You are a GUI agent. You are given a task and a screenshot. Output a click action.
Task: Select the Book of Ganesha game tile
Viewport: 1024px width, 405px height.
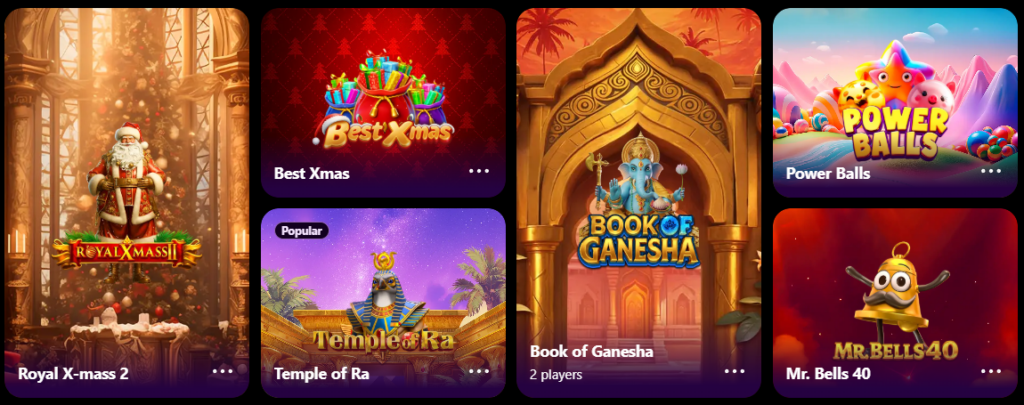(x=639, y=202)
